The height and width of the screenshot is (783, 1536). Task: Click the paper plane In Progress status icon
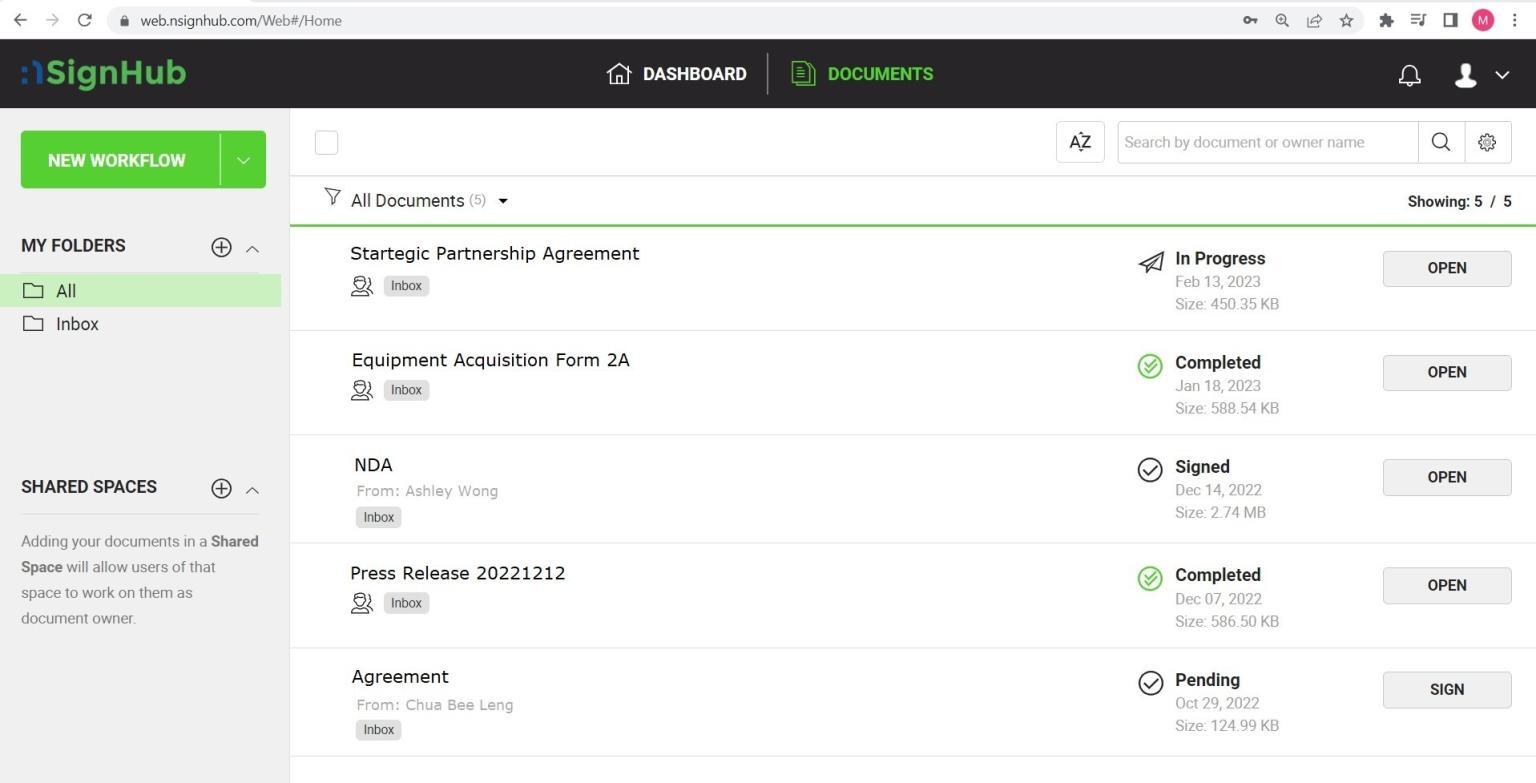tap(1149, 262)
